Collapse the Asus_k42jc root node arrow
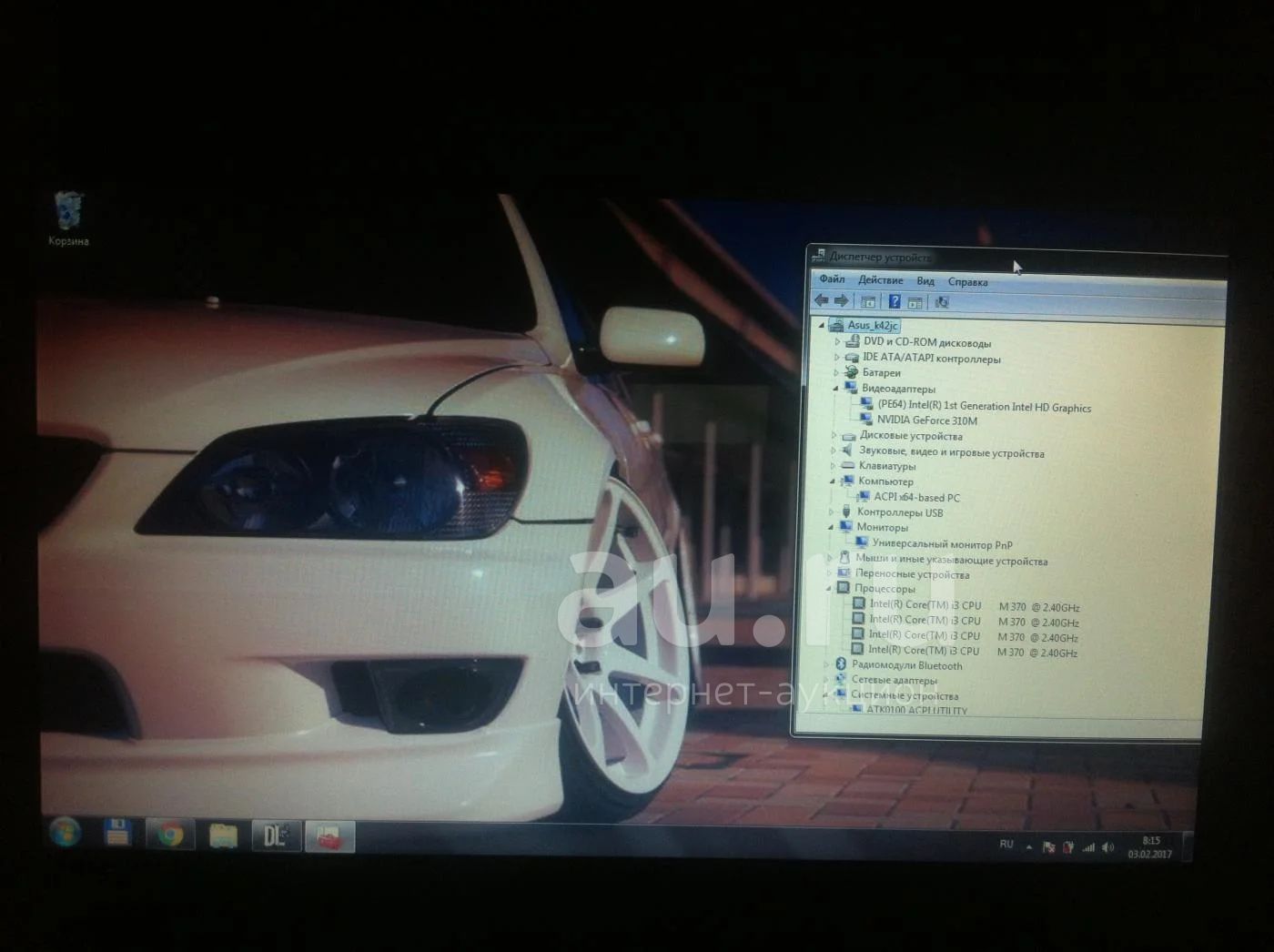This screenshot has width=1274, height=952. click(821, 324)
